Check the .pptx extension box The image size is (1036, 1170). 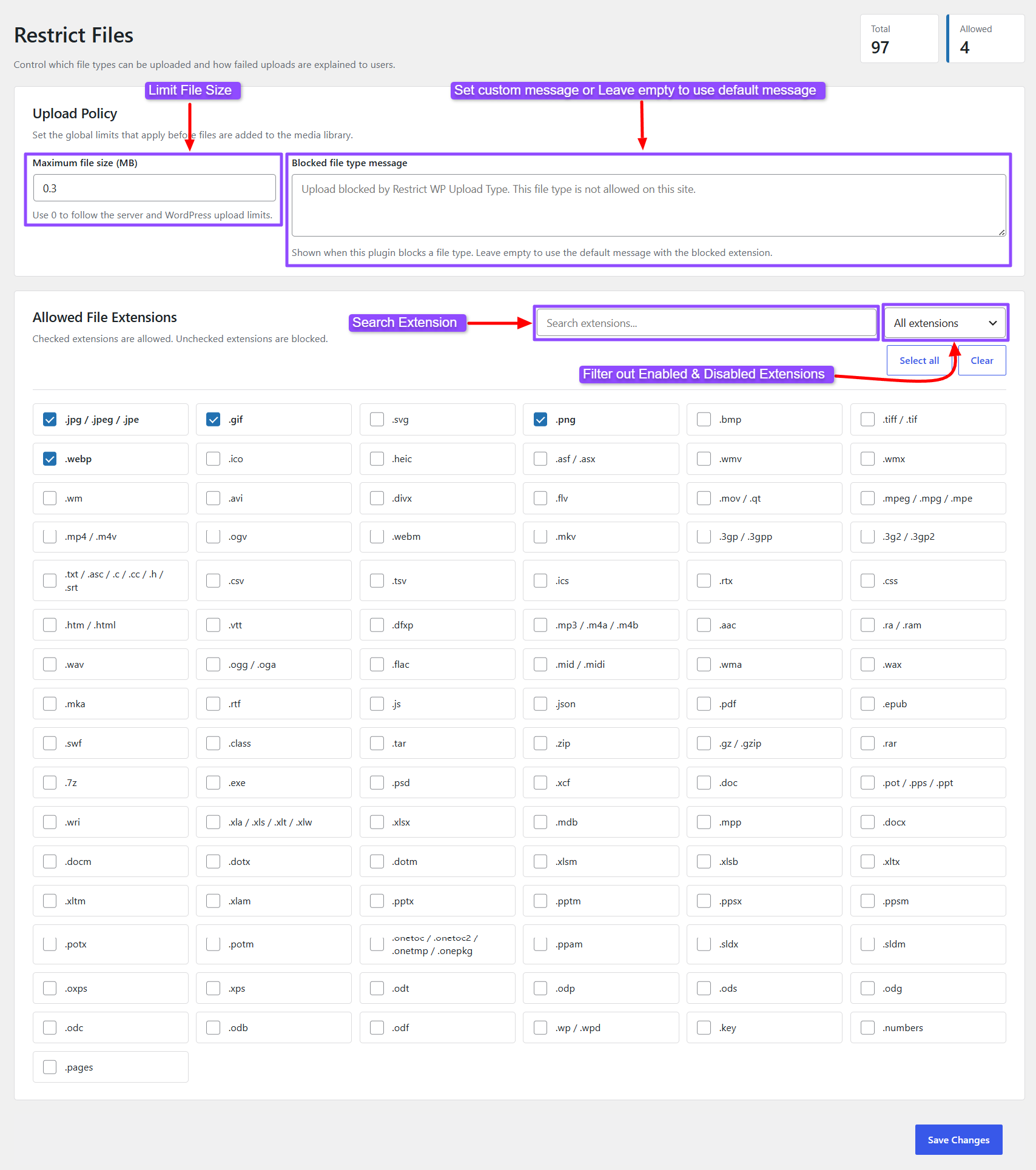[377, 901]
